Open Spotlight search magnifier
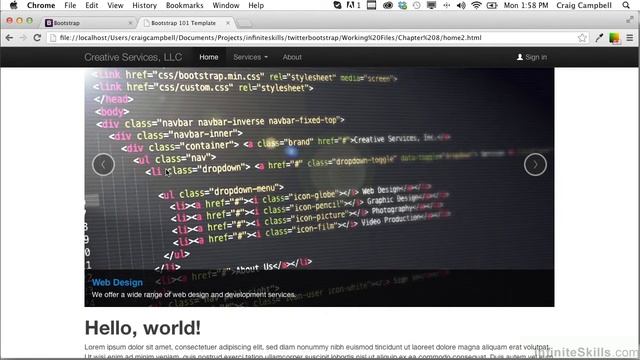The height and width of the screenshot is (360, 640). 626,5
